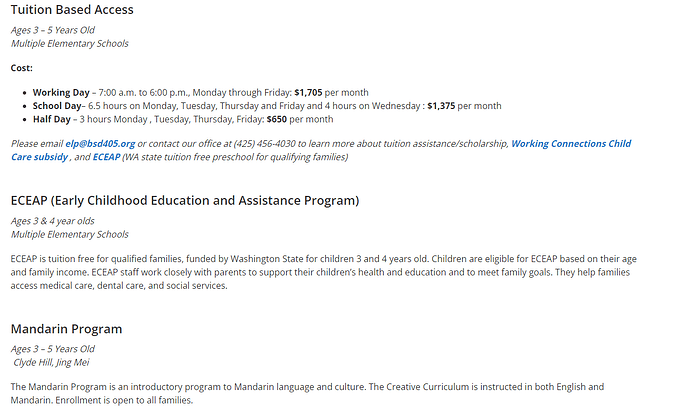Click the bold School Day label
690x419 pixels.
point(58,105)
